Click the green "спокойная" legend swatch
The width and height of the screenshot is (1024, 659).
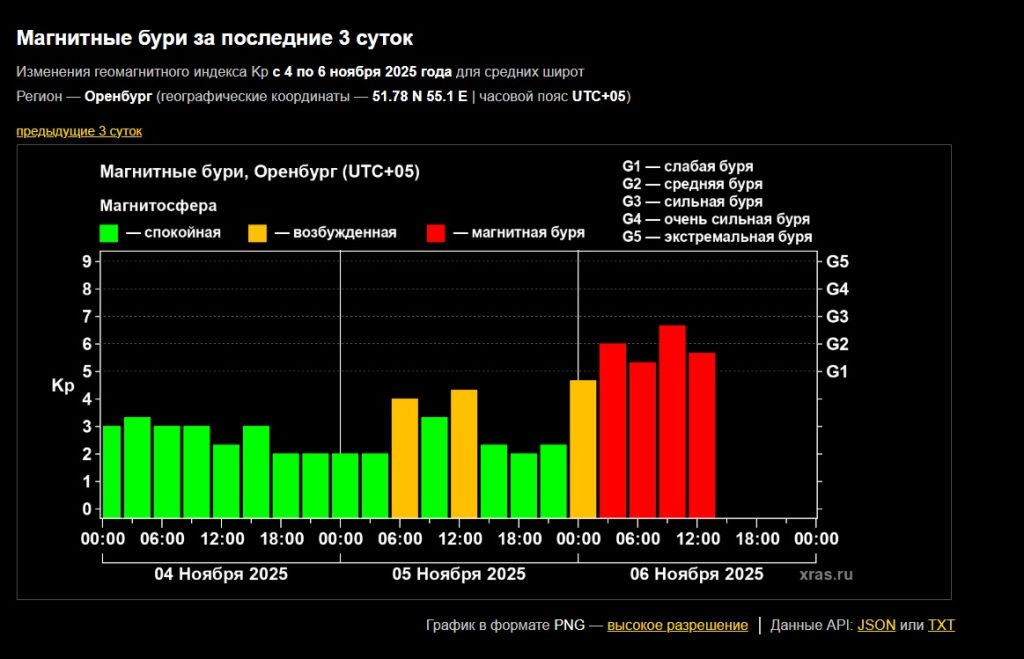pyautogui.click(x=110, y=233)
